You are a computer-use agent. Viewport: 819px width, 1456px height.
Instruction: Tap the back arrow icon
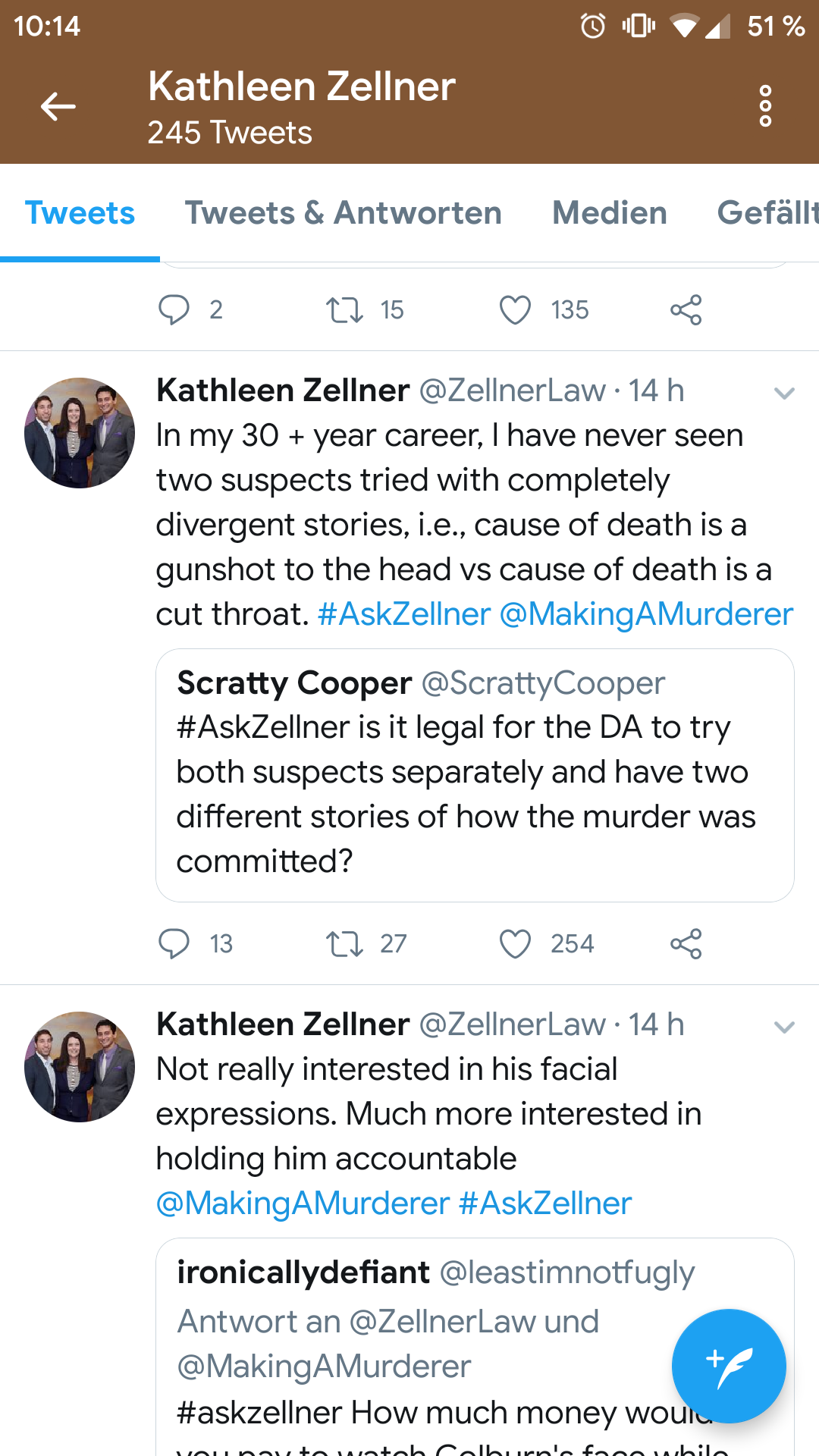pyautogui.click(x=58, y=106)
